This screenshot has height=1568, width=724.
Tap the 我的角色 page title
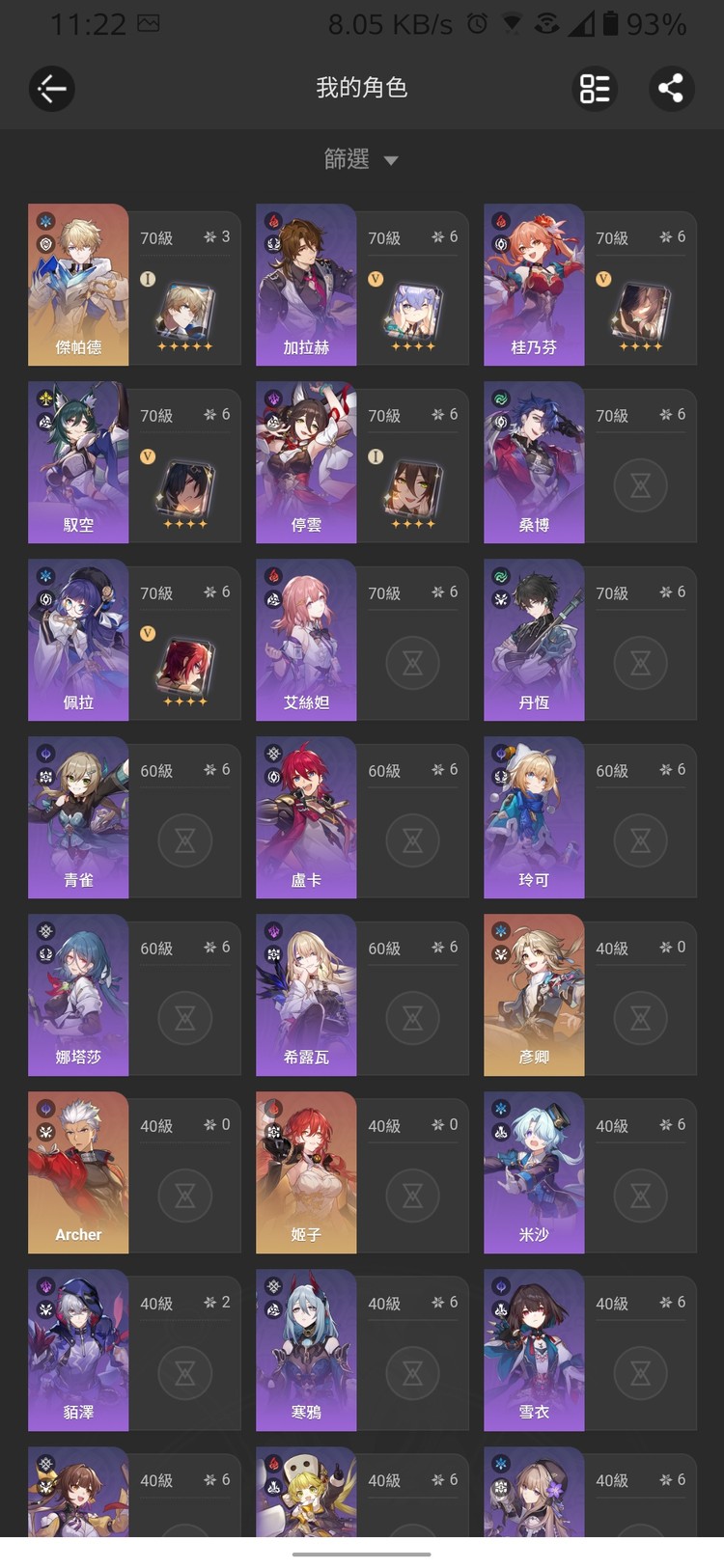click(x=362, y=88)
